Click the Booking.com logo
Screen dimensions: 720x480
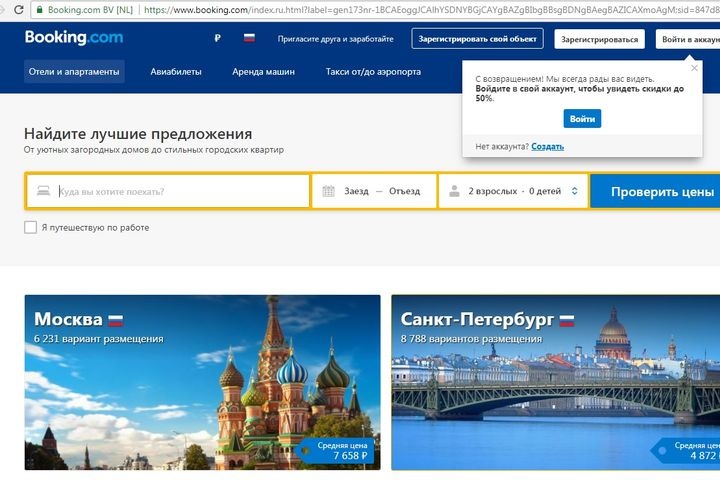[74, 37]
